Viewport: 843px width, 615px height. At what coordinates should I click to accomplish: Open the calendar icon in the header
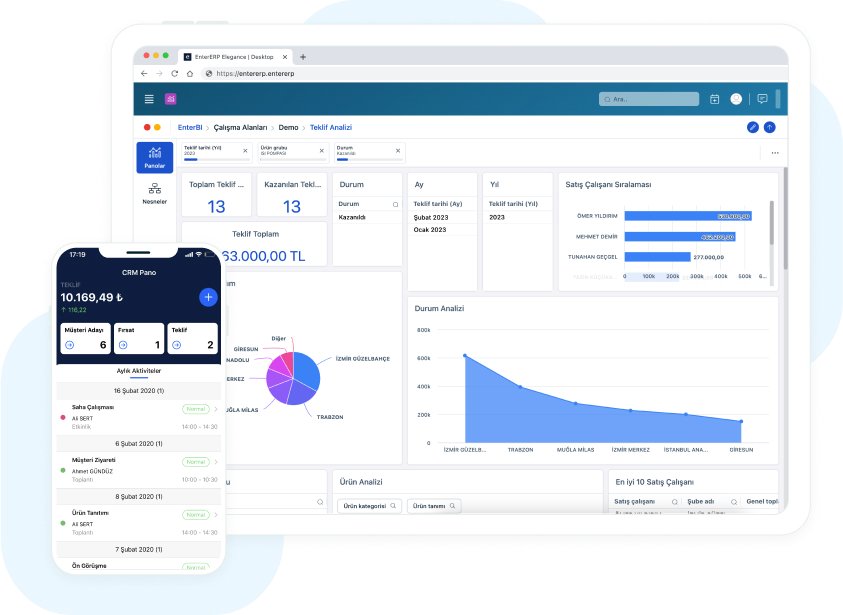tap(714, 99)
